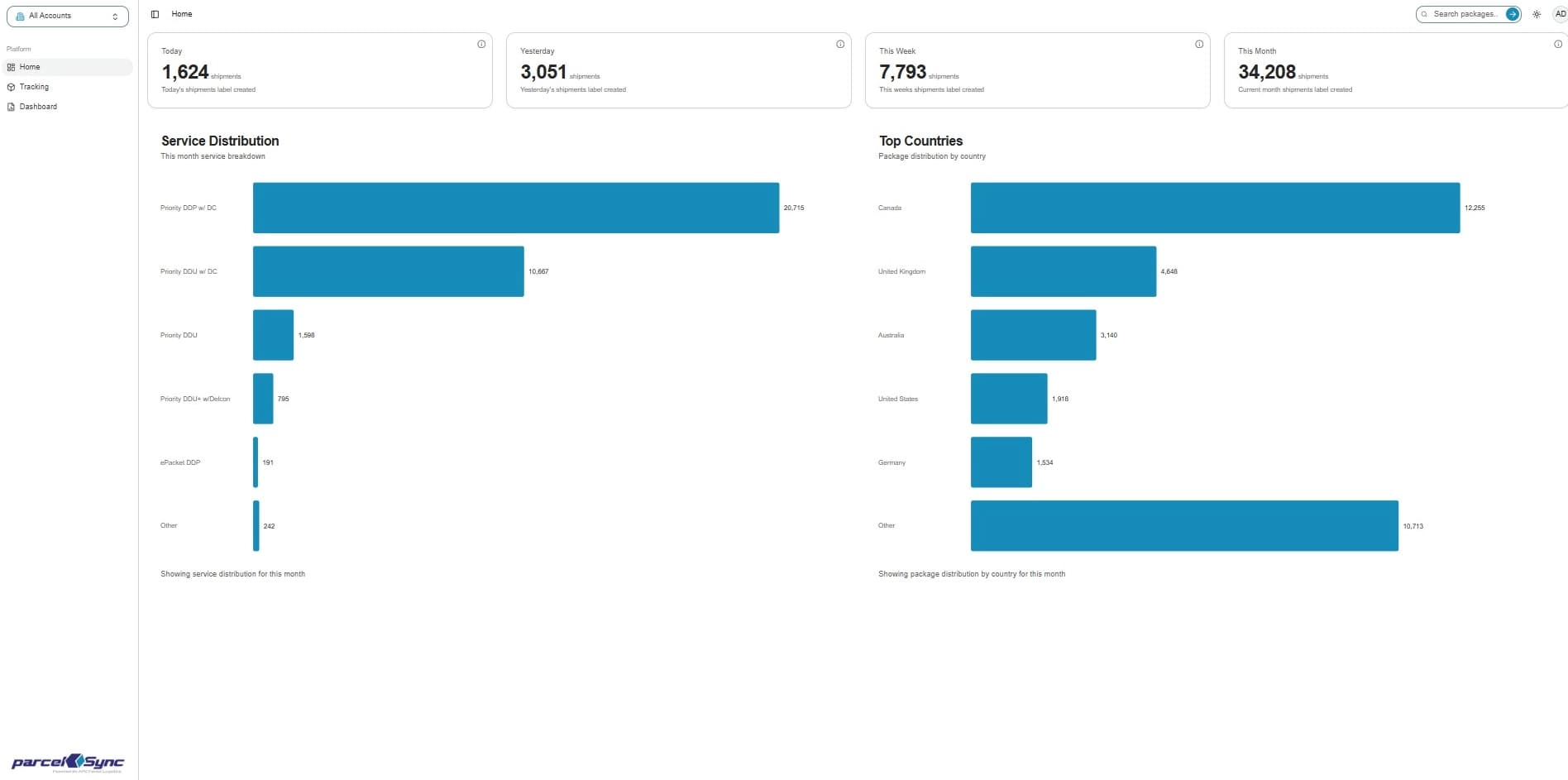Image resolution: width=1568 pixels, height=780 pixels.
Task: Click the ePacket DDP bar
Action: point(256,462)
